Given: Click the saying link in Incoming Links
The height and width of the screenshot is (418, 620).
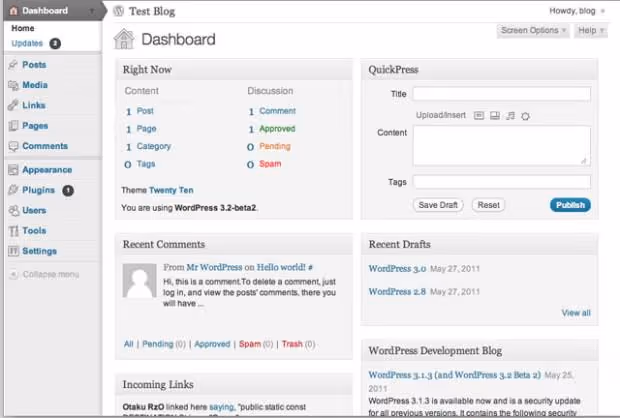Looking at the screenshot, I should 221,407.
